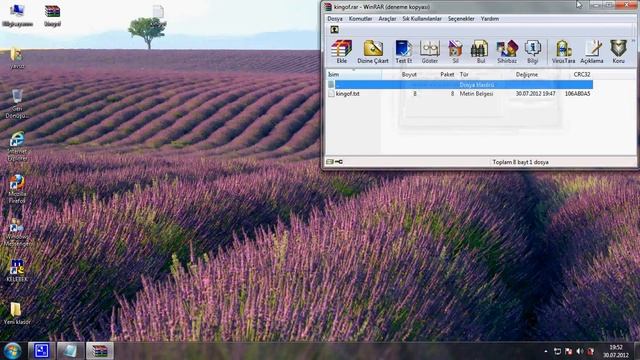Show archive Bilgi info
Screen dimensions: 640x360
[532, 51]
